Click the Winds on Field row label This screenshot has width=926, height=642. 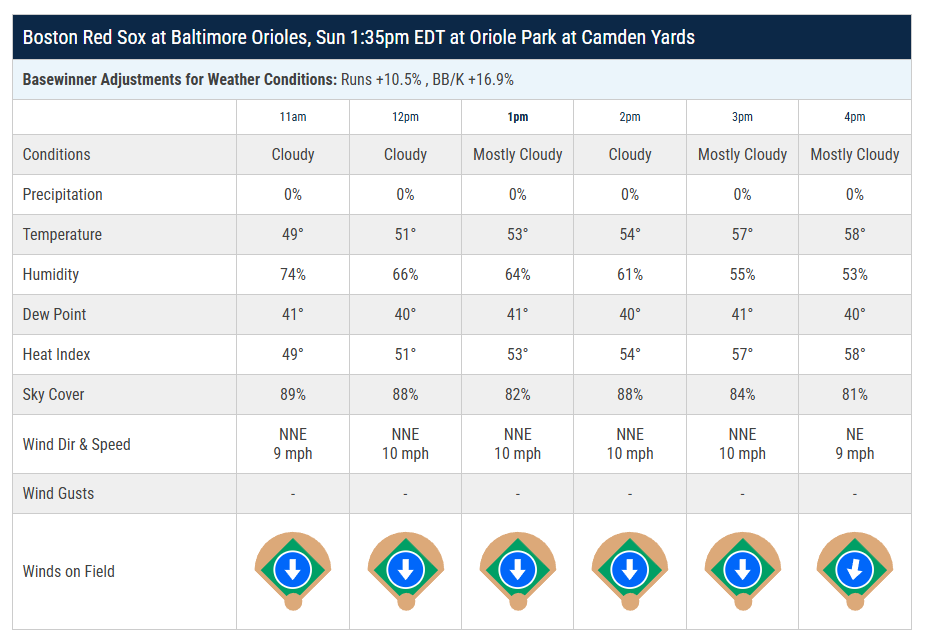[x=69, y=572]
